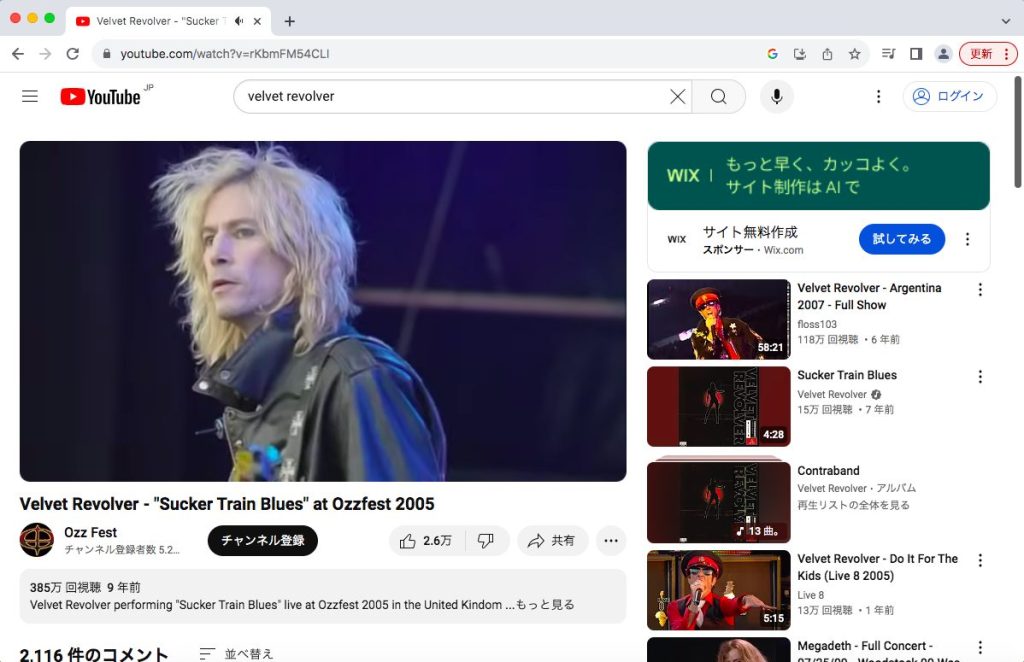Open Ozz Fest channel avatar
The width and height of the screenshot is (1024, 662).
[x=37, y=540]
